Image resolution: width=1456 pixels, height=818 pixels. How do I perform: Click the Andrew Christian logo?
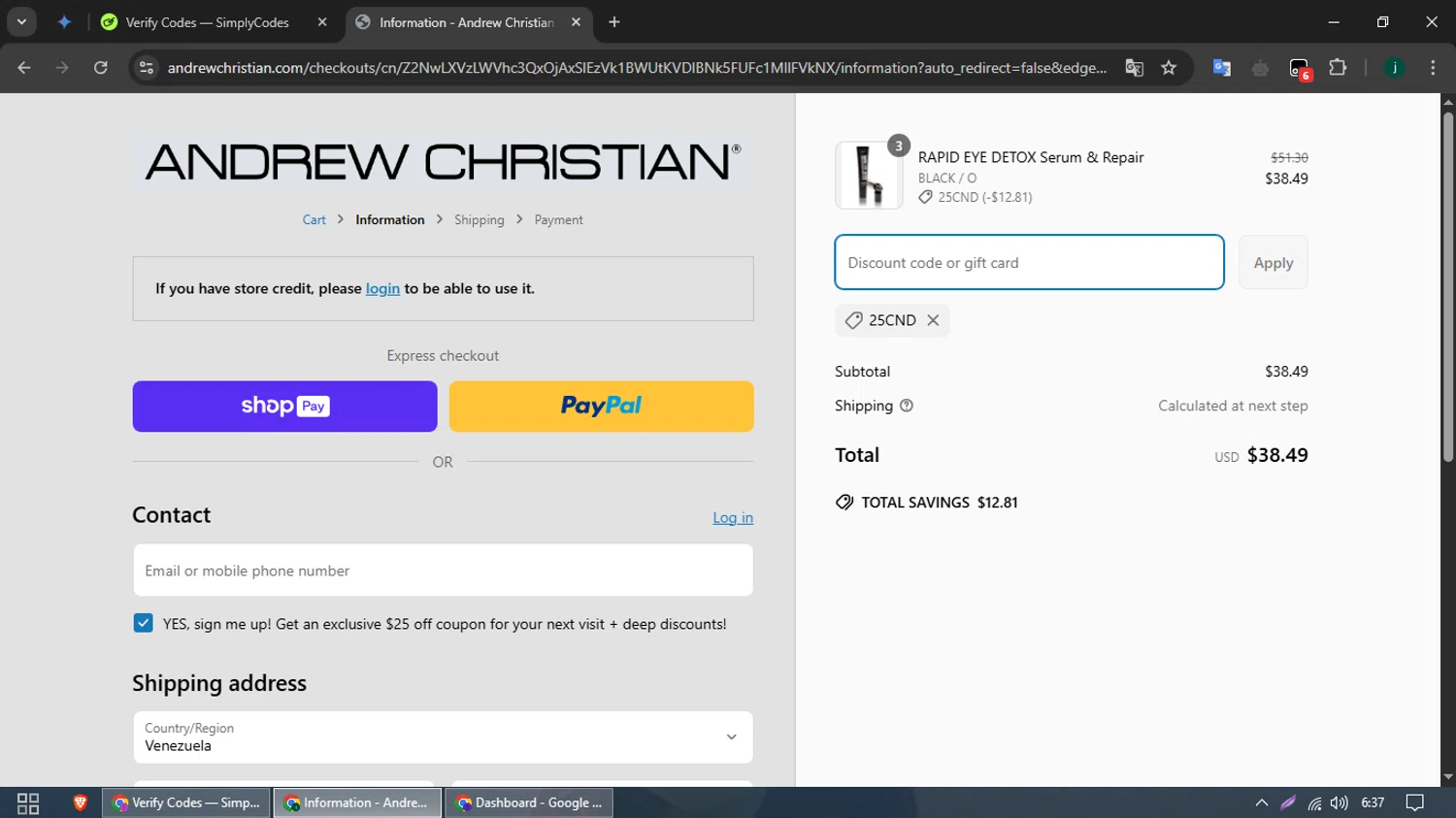coord(443,161)
